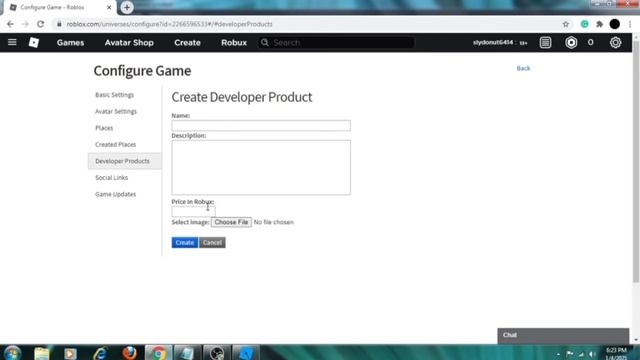Close the Configure Game browser tab
Image resolution: width=640 pixels, height=360 pixels.
(109, 7)
